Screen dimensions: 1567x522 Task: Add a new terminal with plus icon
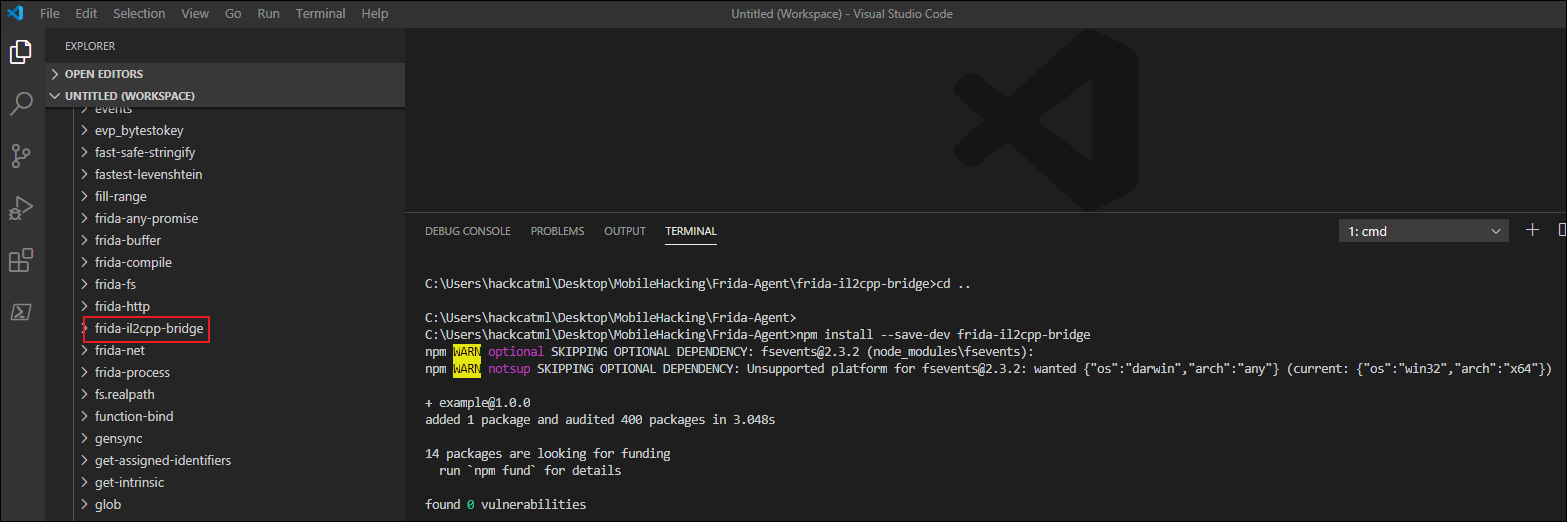[1532, 230]
